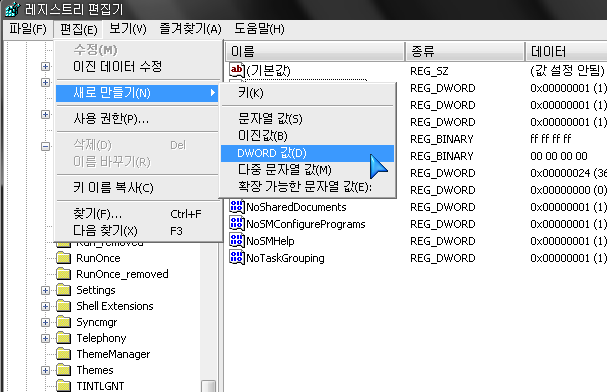607x392 pixels.
Task: Click the (값 설정 안됨) data cell
Action: [x=567, y=70]
